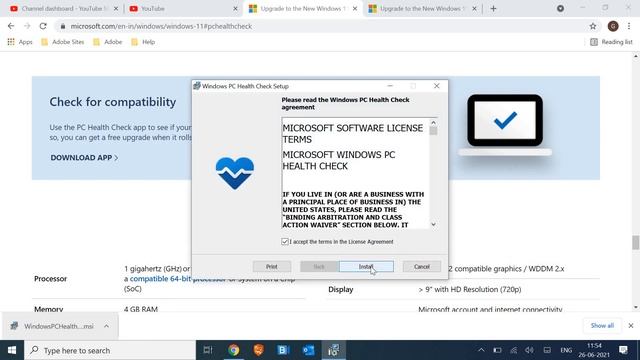Image resolution: width=640 pixels, height=360 pixels.
Task: Click the taskbar search box
Action: (x=110, y=350)
